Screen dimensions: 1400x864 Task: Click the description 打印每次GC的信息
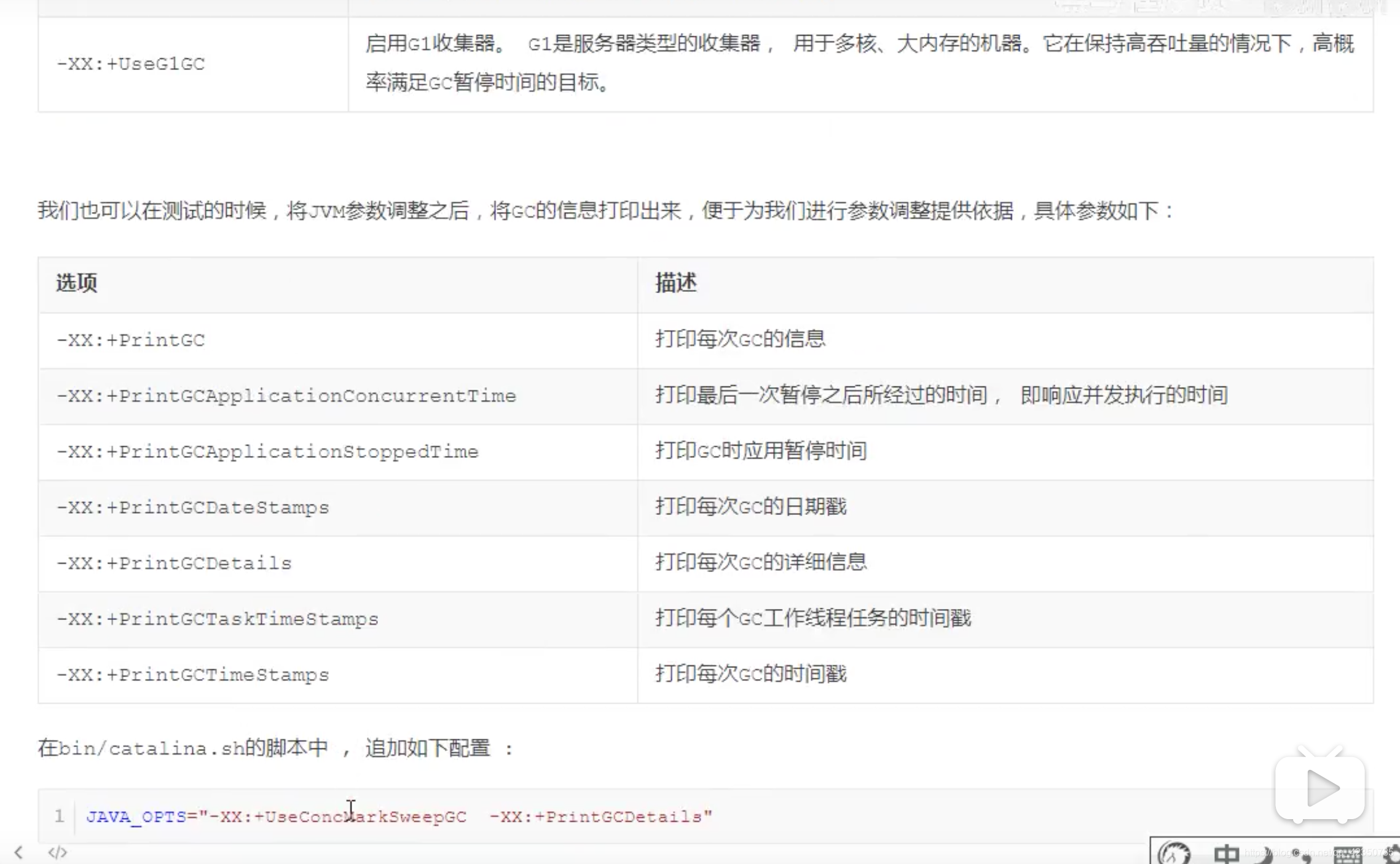point(740,339)
